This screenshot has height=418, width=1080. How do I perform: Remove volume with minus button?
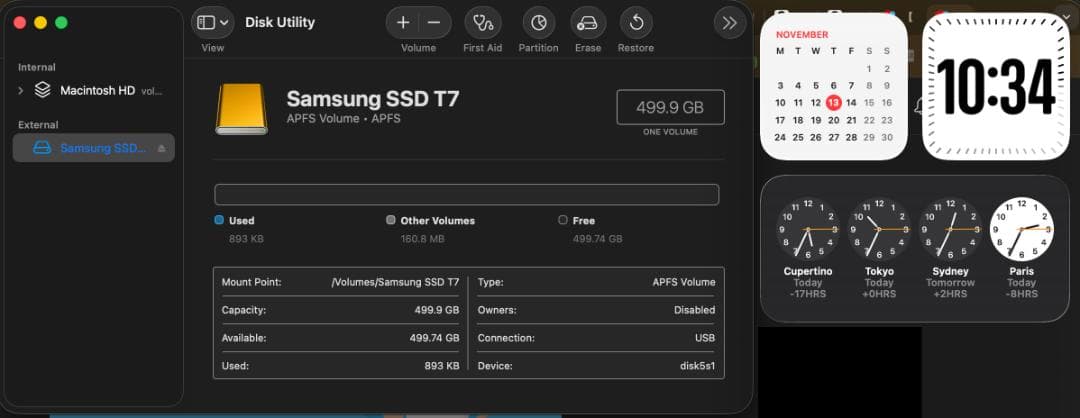(434, 23)
